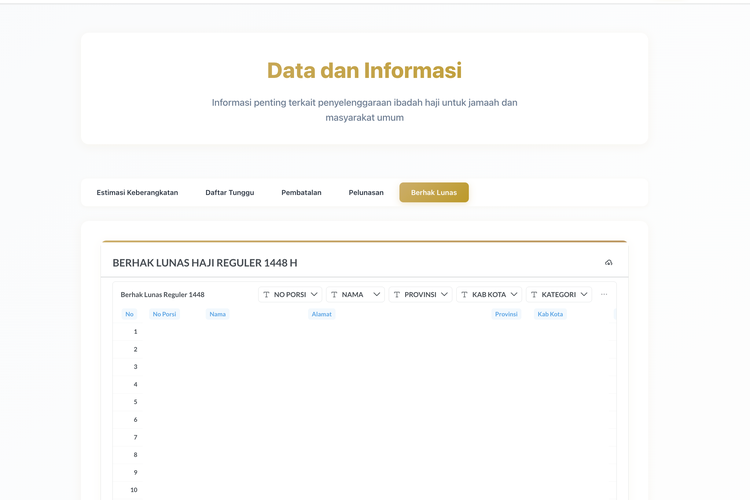The height and width of the screenshot is (500, 750).
Task: Select row number 3
Action: 135,367
